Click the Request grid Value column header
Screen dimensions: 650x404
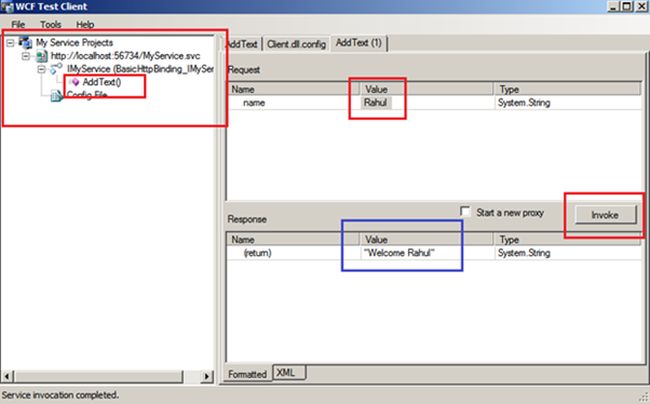[x=427, y=89]
